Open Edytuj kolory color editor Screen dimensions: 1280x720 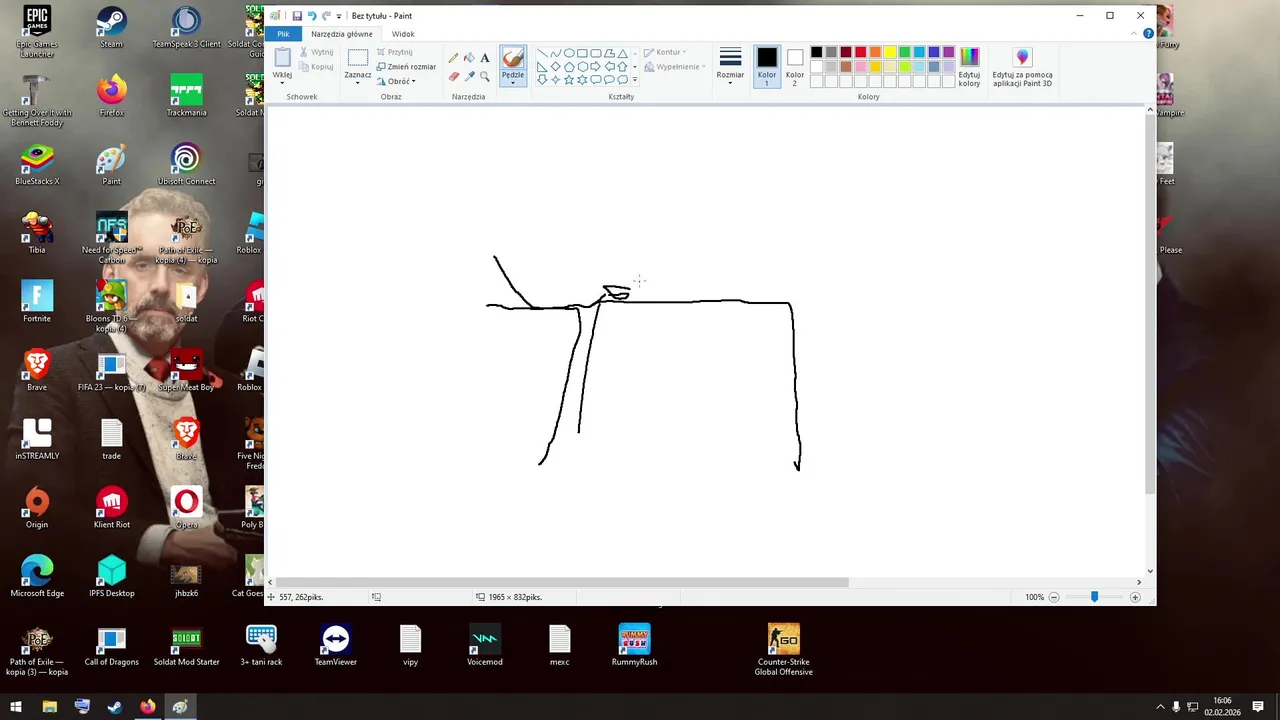pos(969,67)
